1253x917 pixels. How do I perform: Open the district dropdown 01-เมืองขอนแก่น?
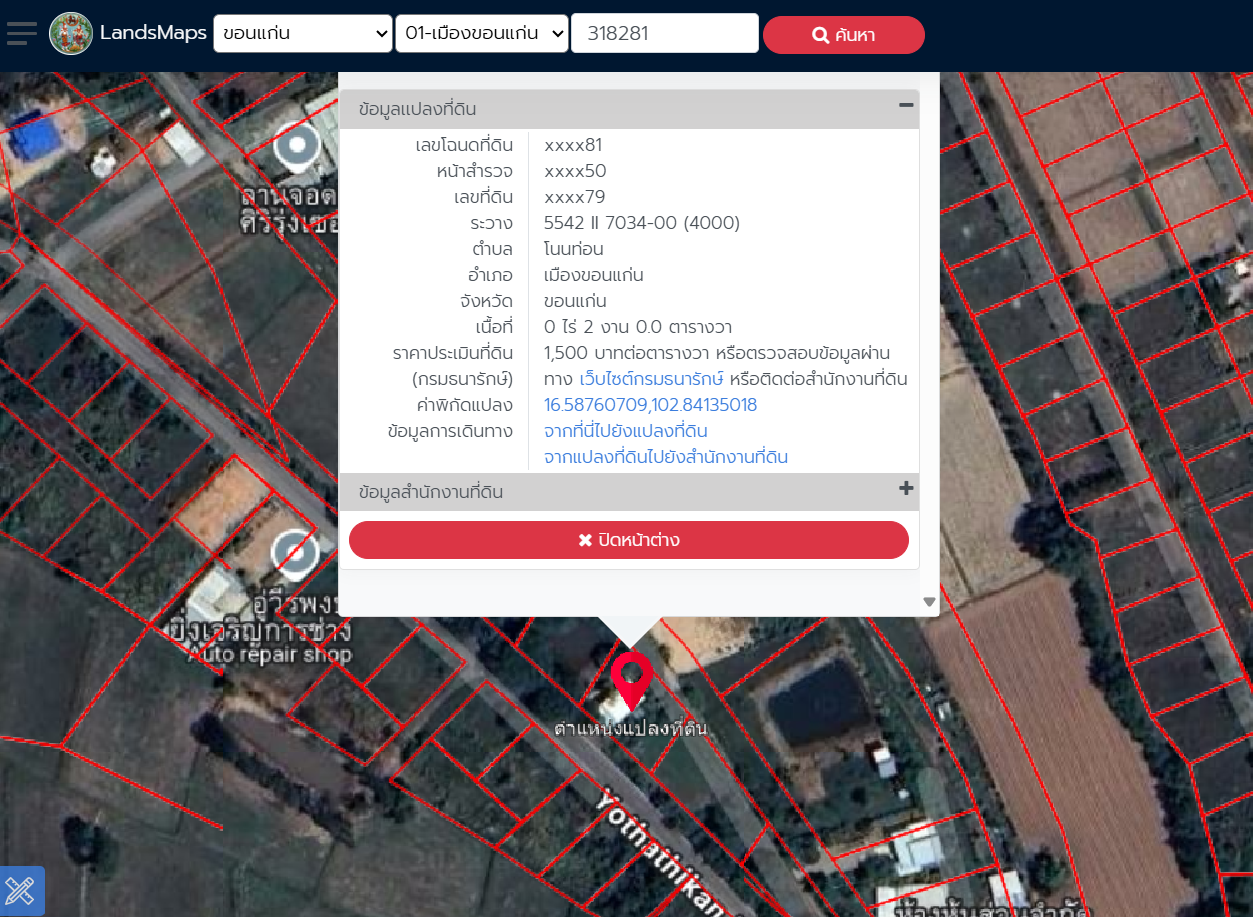coord(482,33)
